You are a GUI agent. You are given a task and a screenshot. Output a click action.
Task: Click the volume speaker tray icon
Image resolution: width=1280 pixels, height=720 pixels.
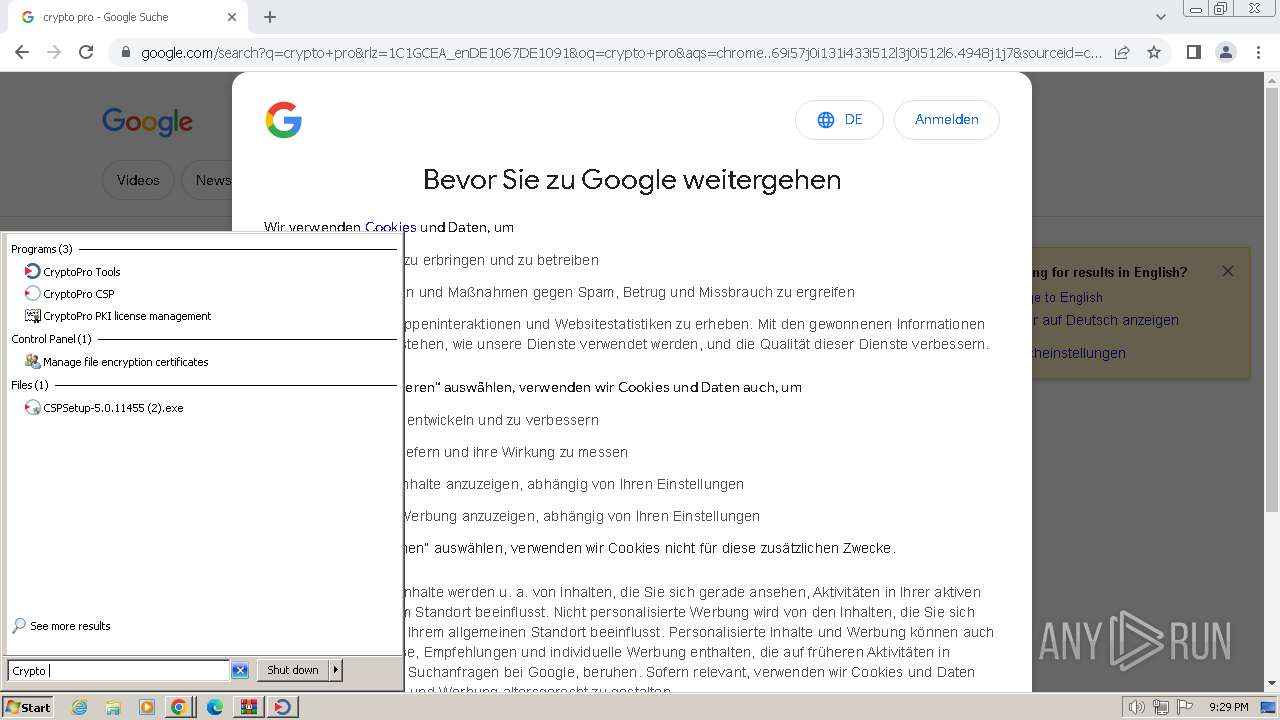click(x=1136, y=707)
